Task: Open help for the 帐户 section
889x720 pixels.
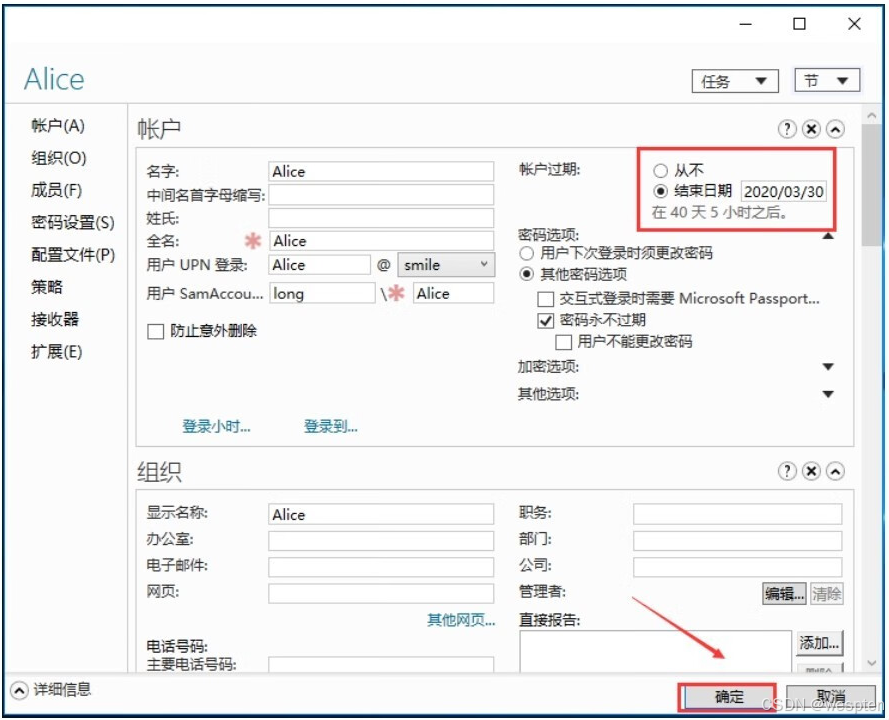Action: pyautogui.click(x=787, y=129)
